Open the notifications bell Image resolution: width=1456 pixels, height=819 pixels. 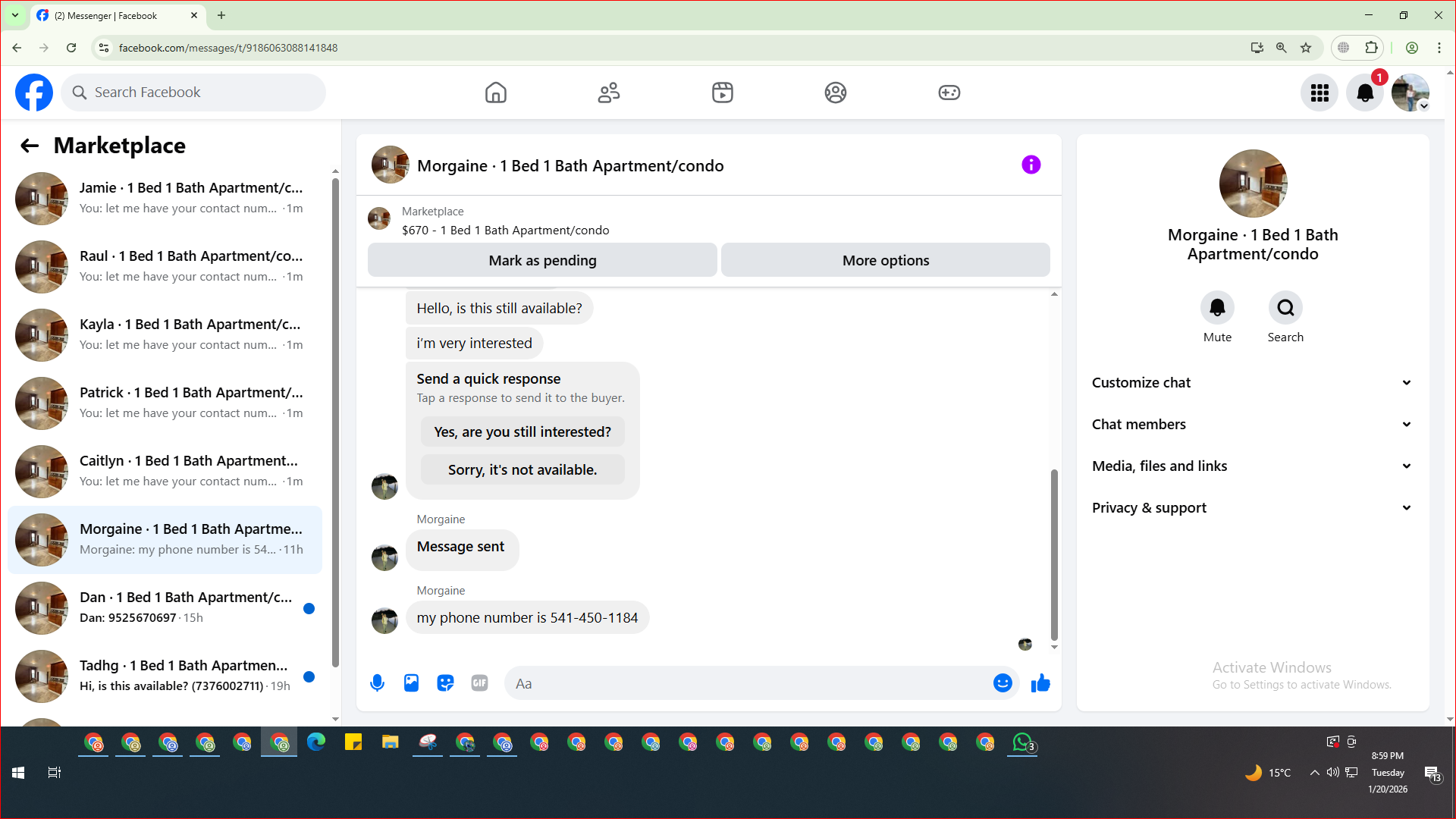[1365, 93]
